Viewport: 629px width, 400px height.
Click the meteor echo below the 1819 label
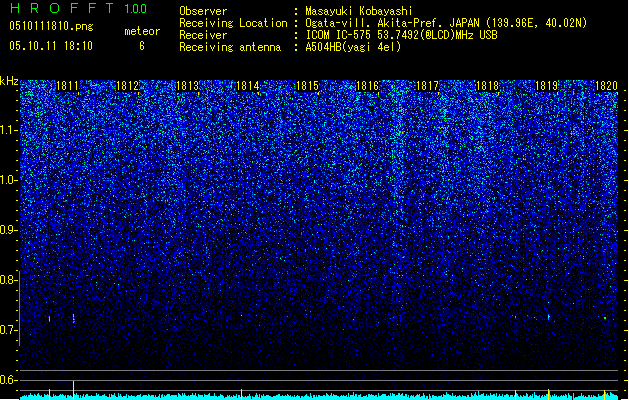549,317
